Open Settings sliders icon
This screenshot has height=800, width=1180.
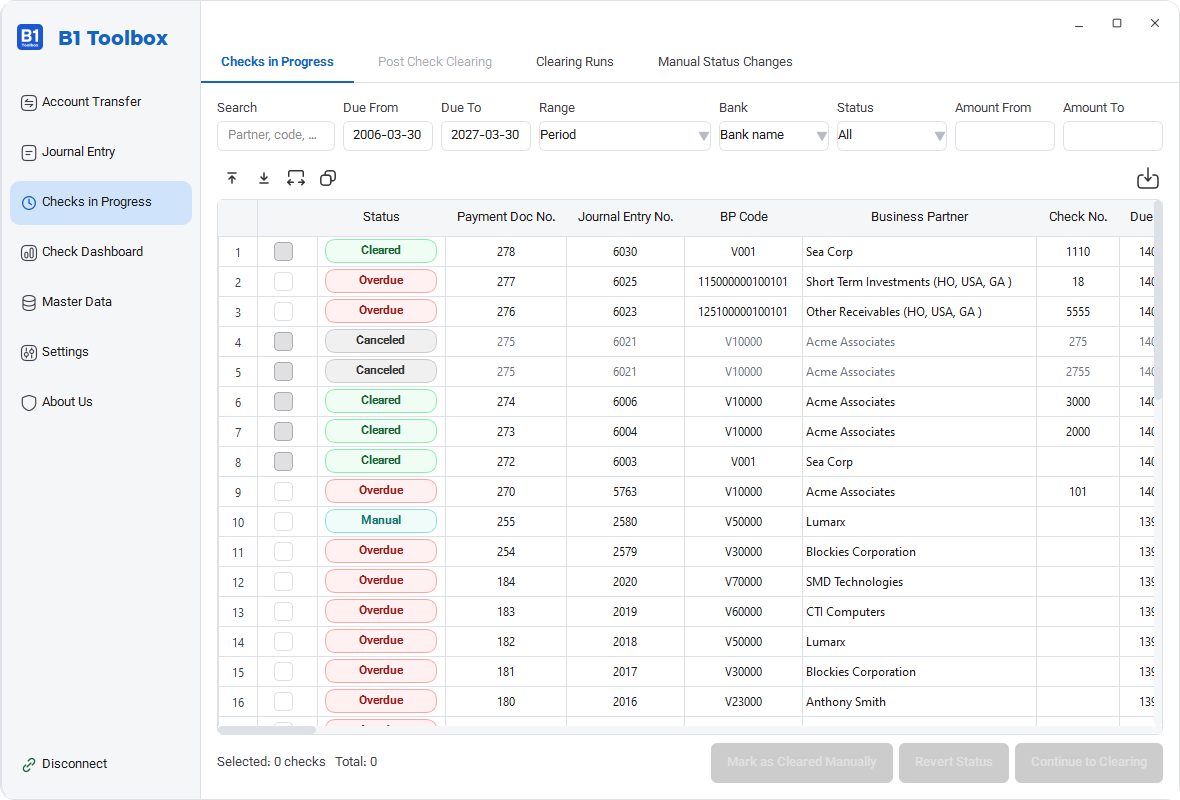point(29,352)
